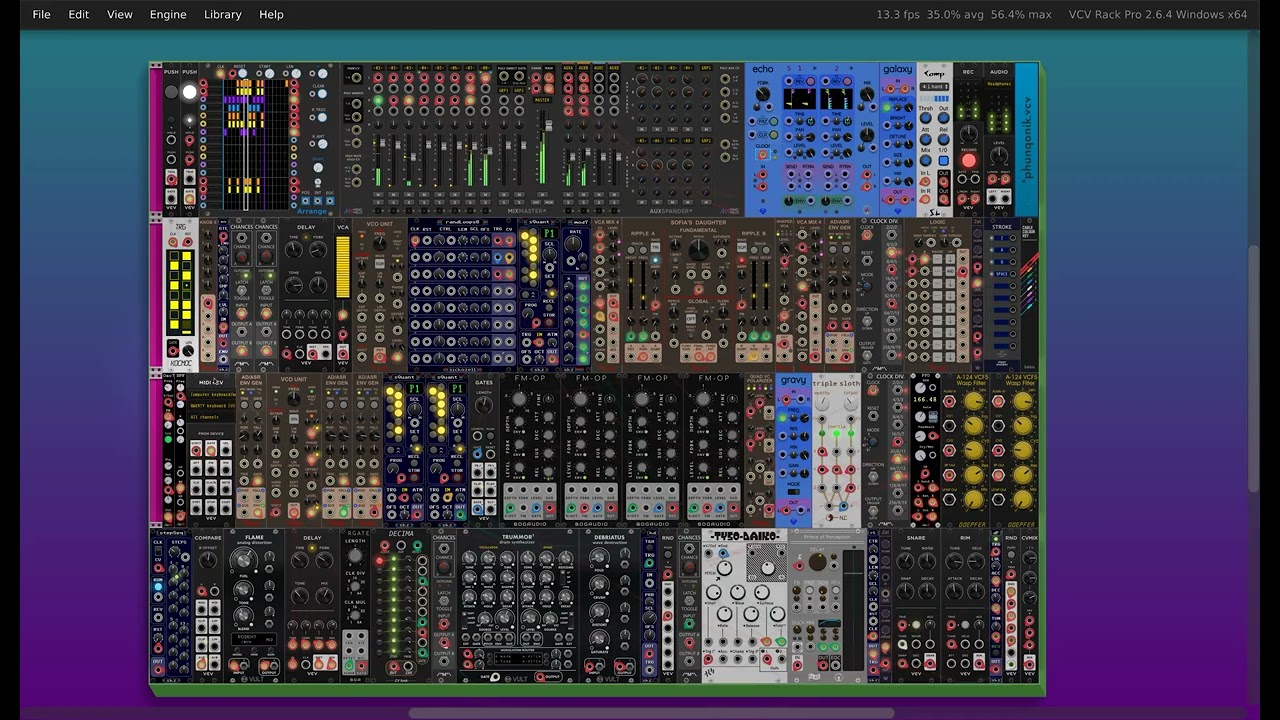1280x720 pixels.
Task: Click the GATES module LENGTH knob
Action: point(484,405)
